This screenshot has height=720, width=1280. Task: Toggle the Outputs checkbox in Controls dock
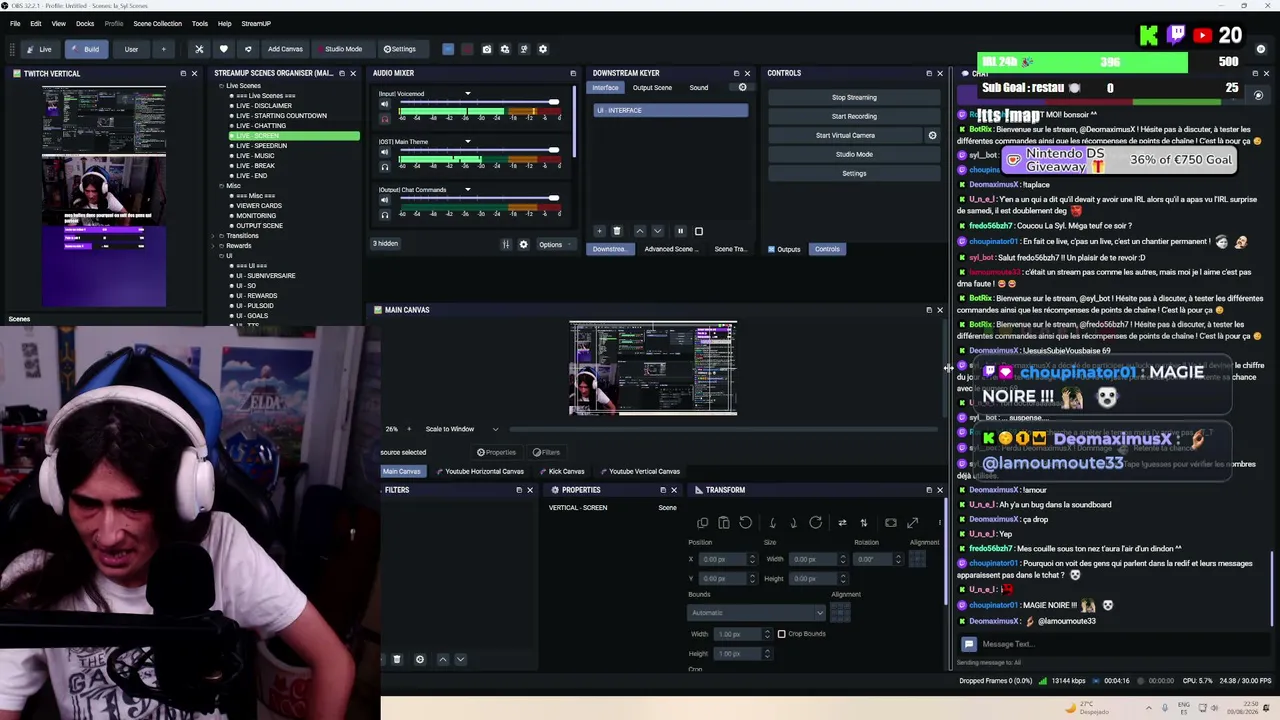(771, 249)
